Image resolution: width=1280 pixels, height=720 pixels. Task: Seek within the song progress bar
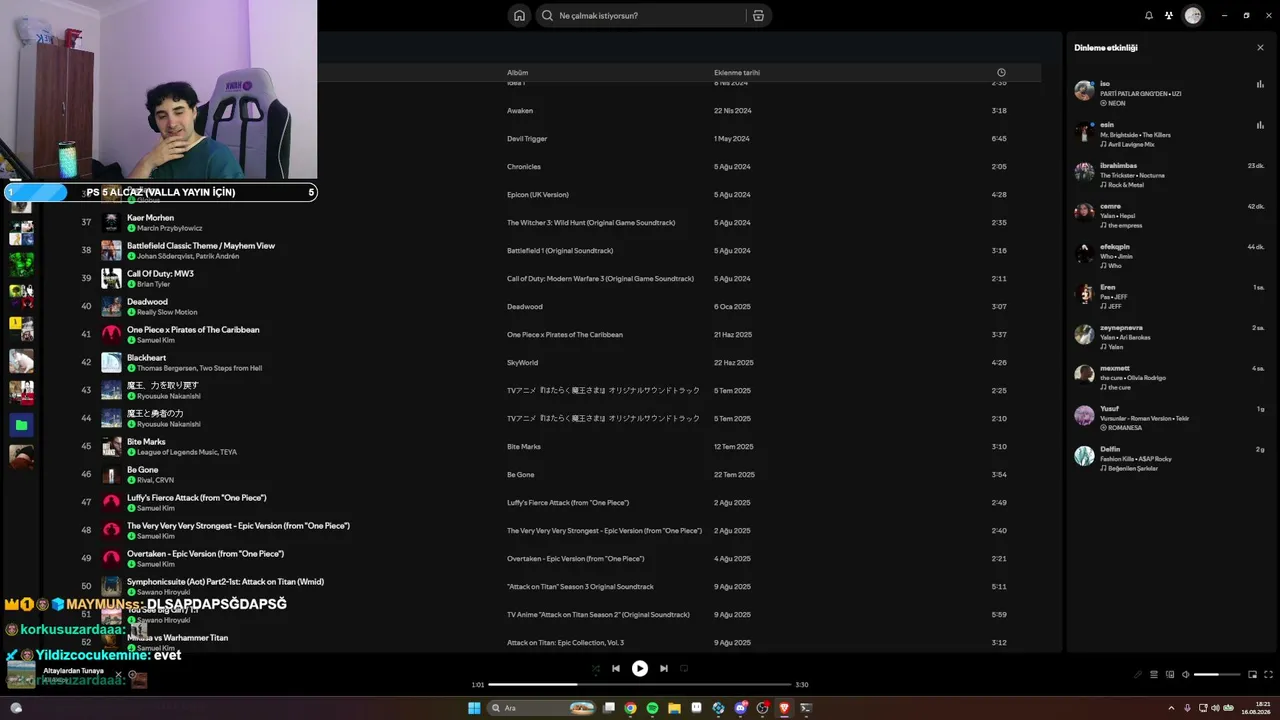[x=640, y=685]
